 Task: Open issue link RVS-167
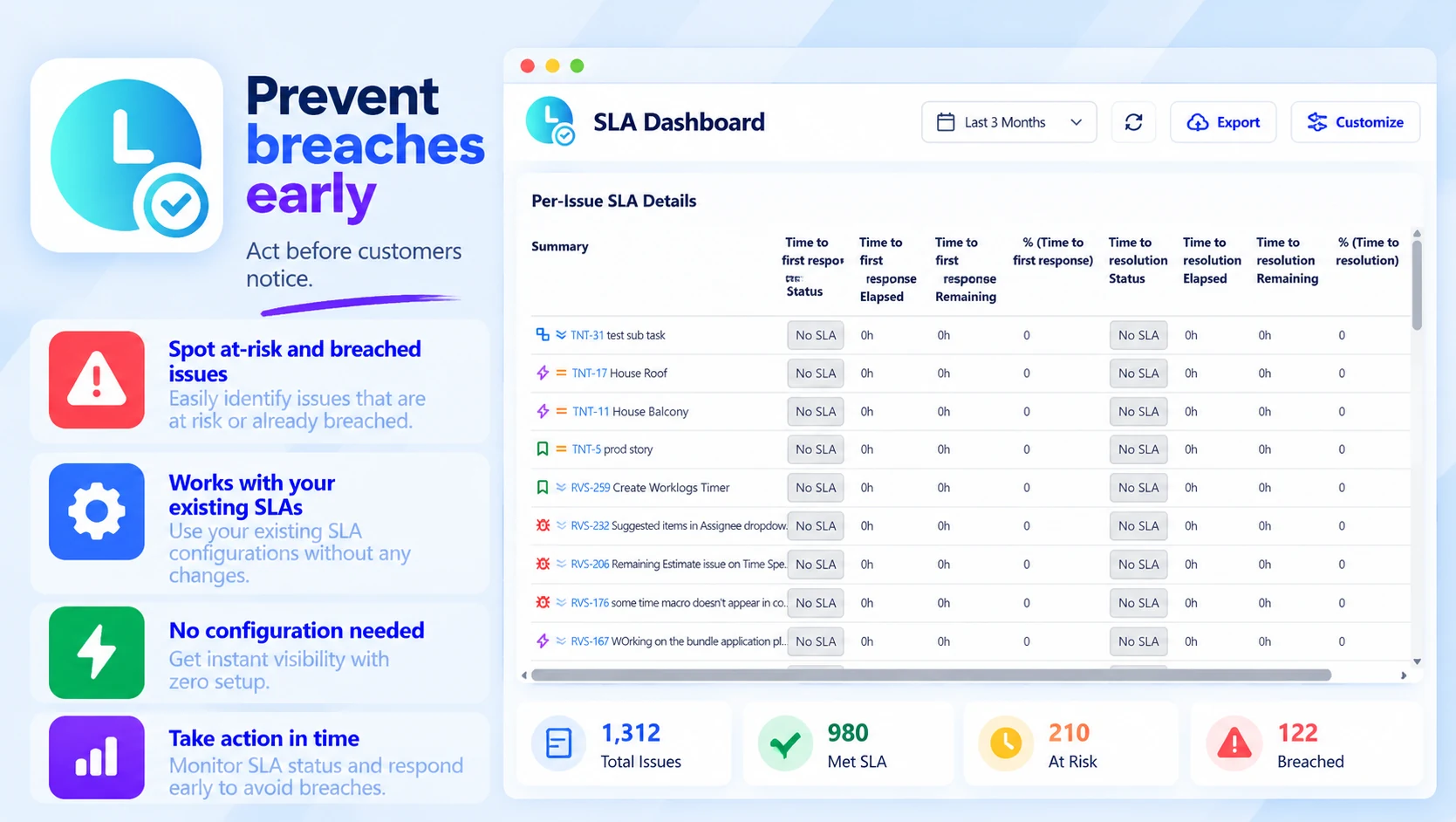tap(590, 641)
